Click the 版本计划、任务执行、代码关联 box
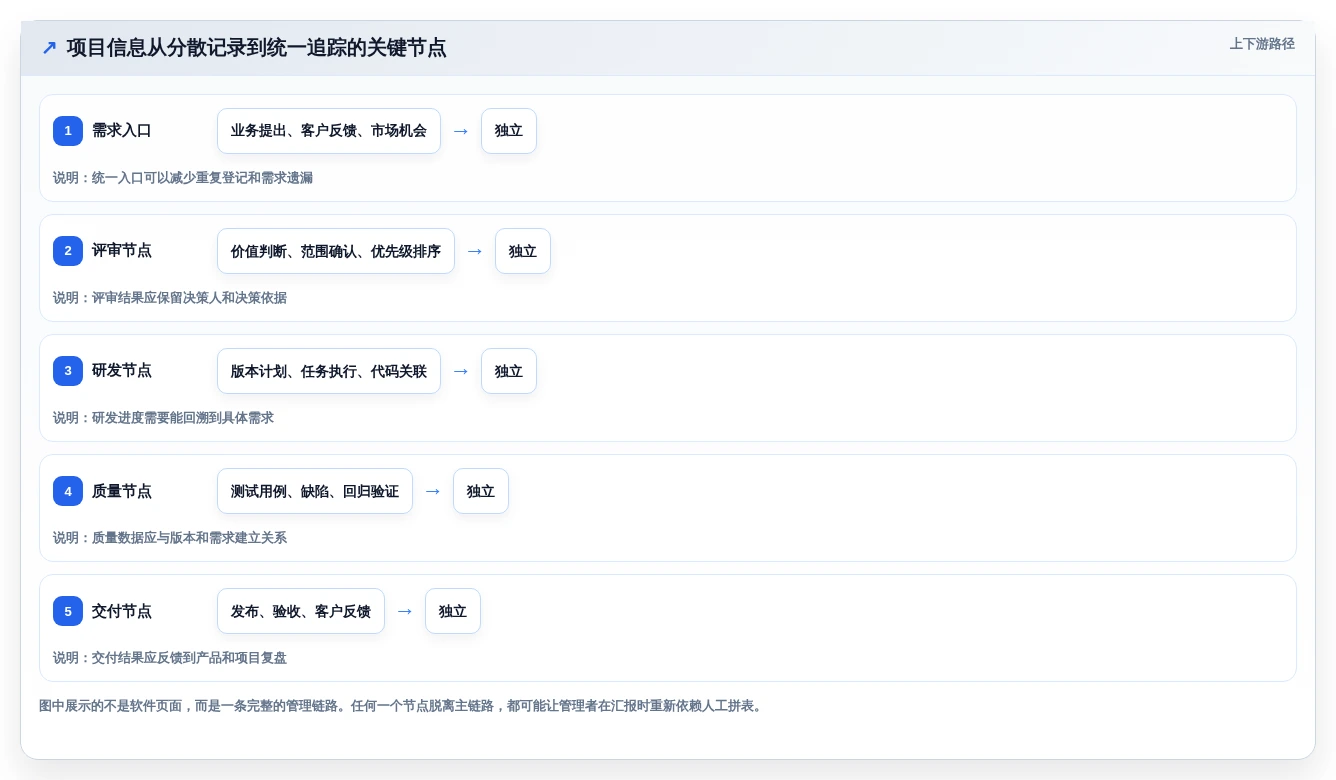The width and height of the screenshot is (1336, 780). 329,371
